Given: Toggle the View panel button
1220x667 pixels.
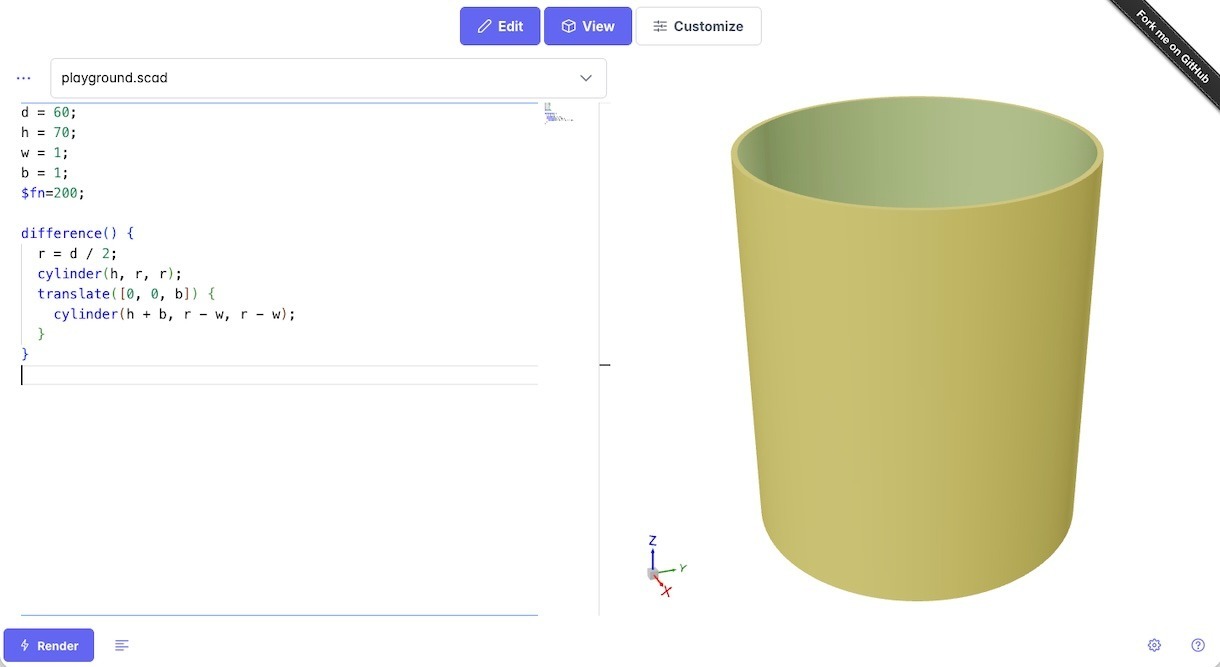Looking at the screenshot, I should click(x=588, y=26).
